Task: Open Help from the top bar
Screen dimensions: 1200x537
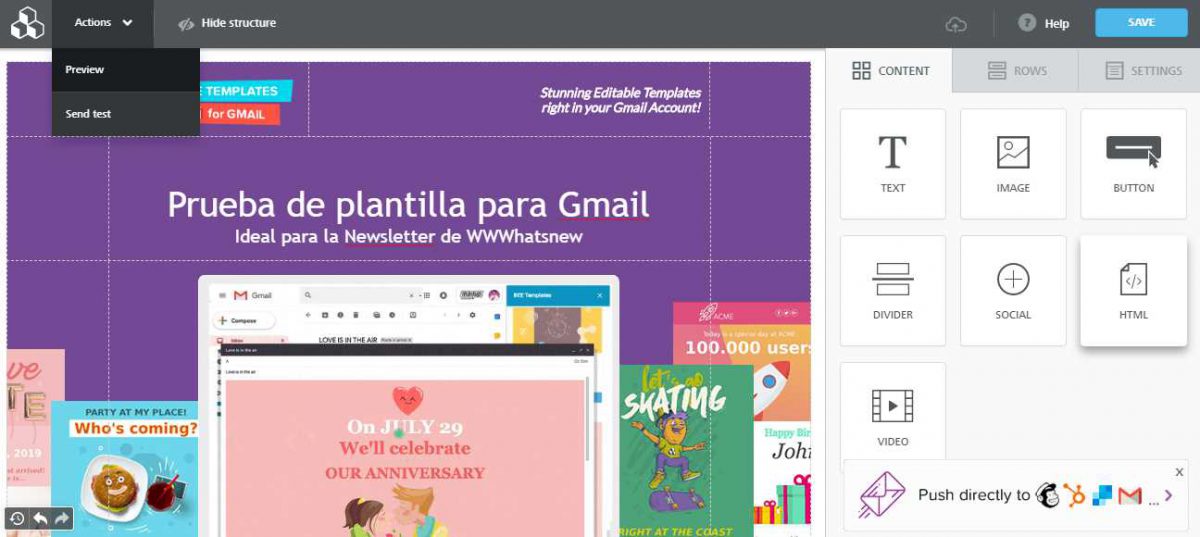Action: click(1044, 23)
